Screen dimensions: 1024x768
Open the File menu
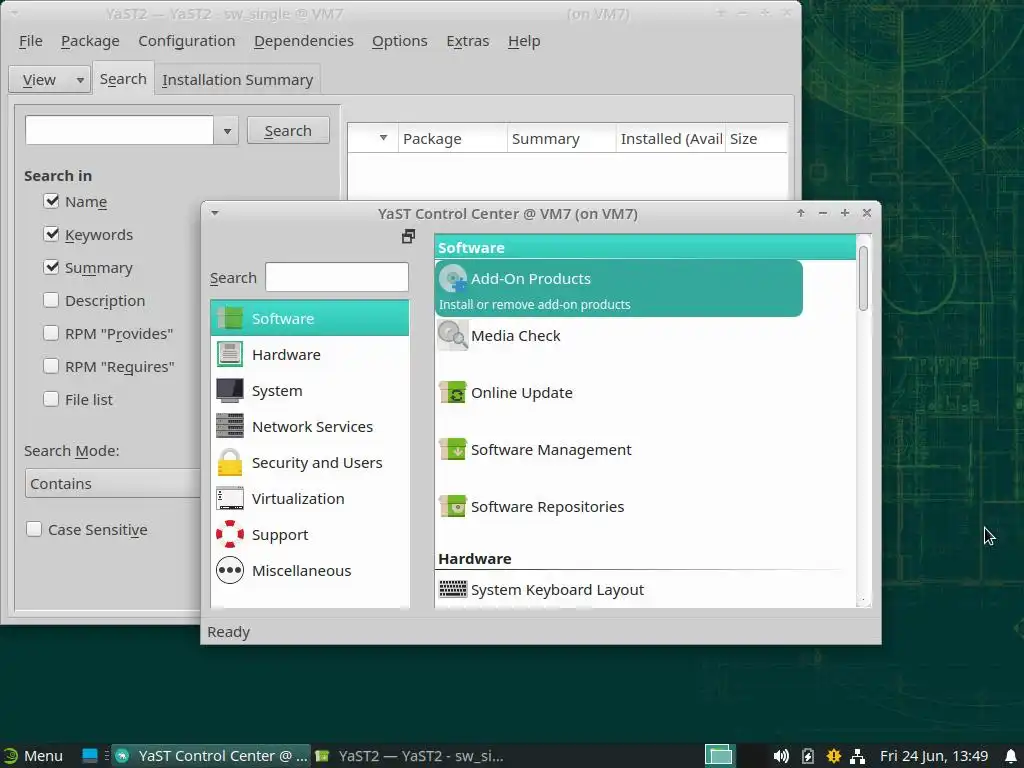click(31, 41)
